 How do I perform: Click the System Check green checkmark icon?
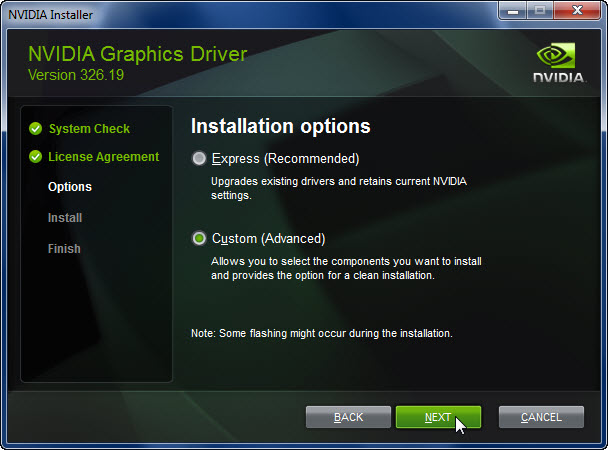pos(35,128)
